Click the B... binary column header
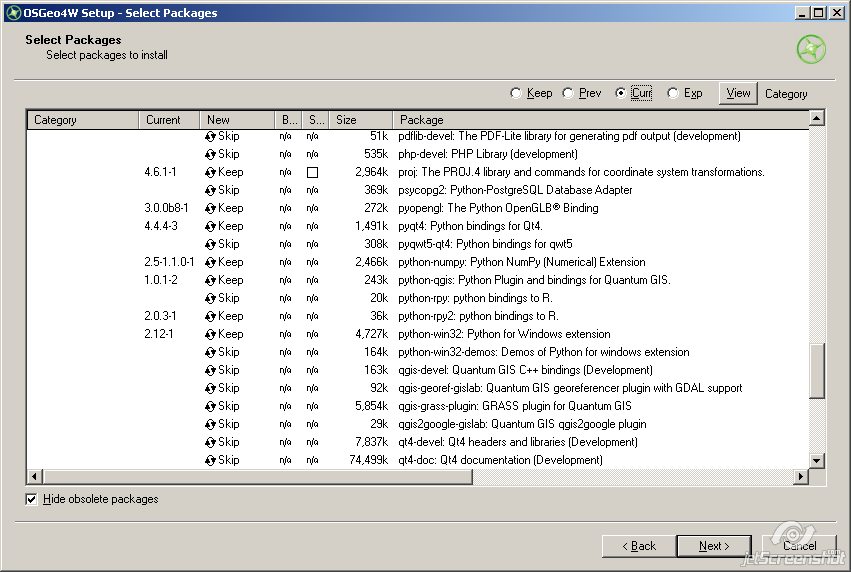851x572 pixels. coord(289,120)
